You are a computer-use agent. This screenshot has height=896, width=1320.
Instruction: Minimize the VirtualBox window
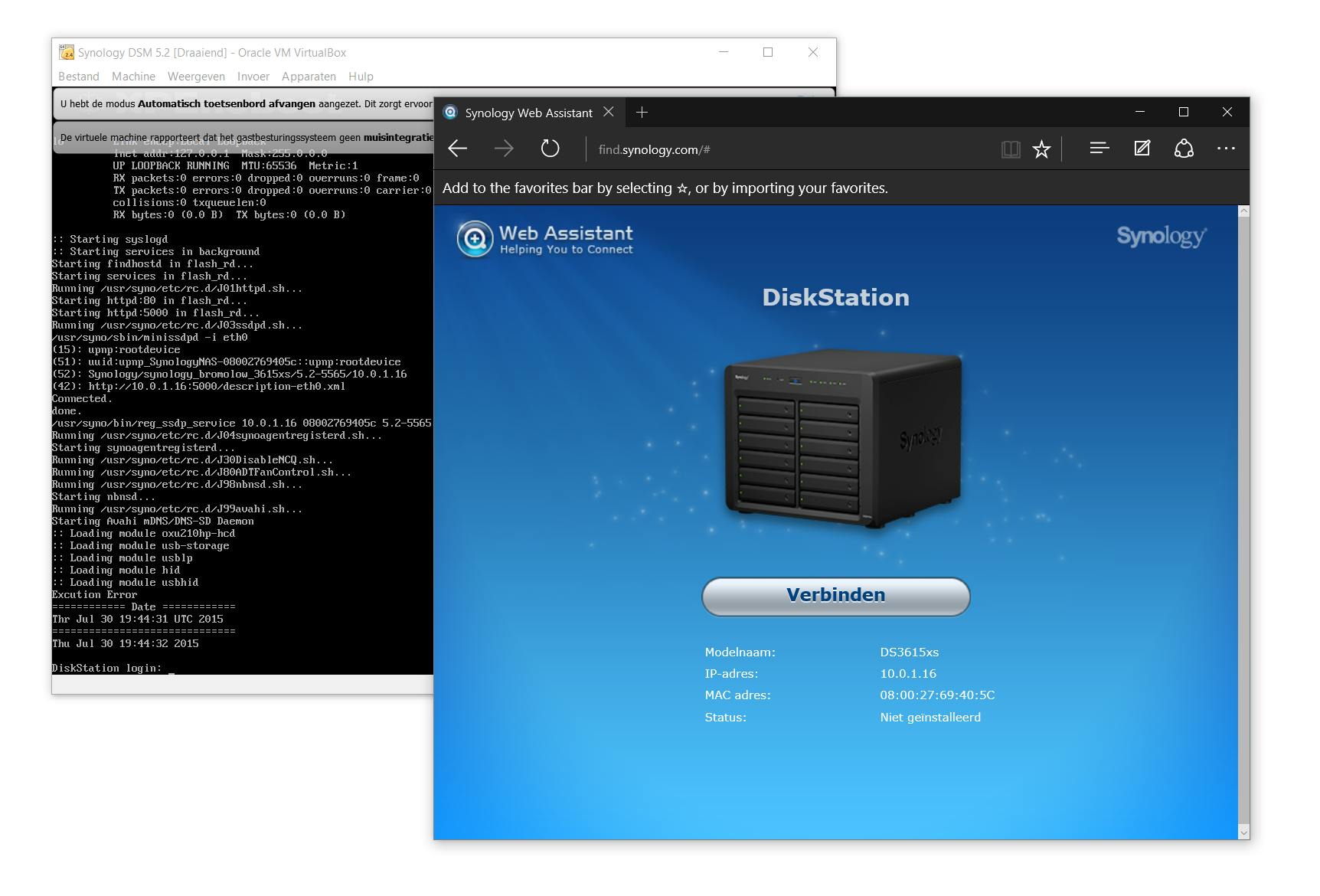pyautogui.click(x=724, y=52)
